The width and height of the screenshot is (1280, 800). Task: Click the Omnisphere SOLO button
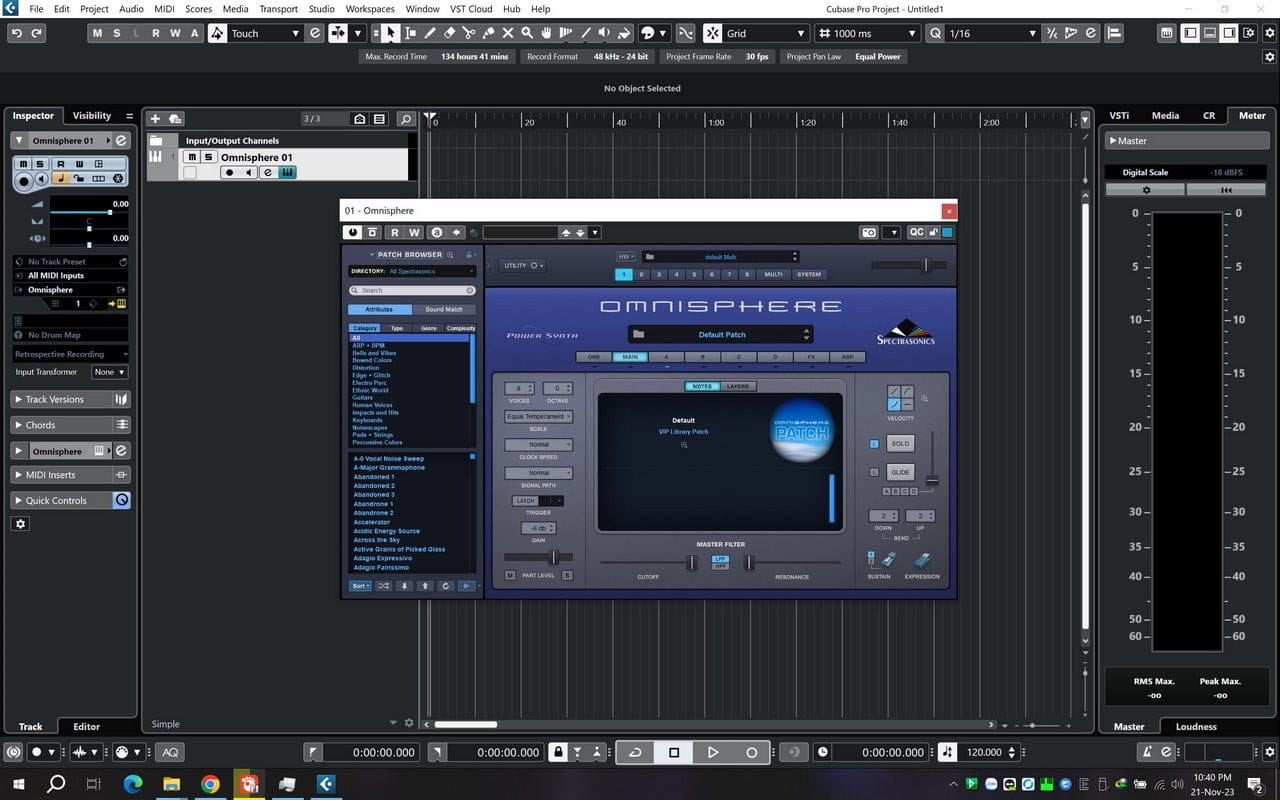pos(900,443)
